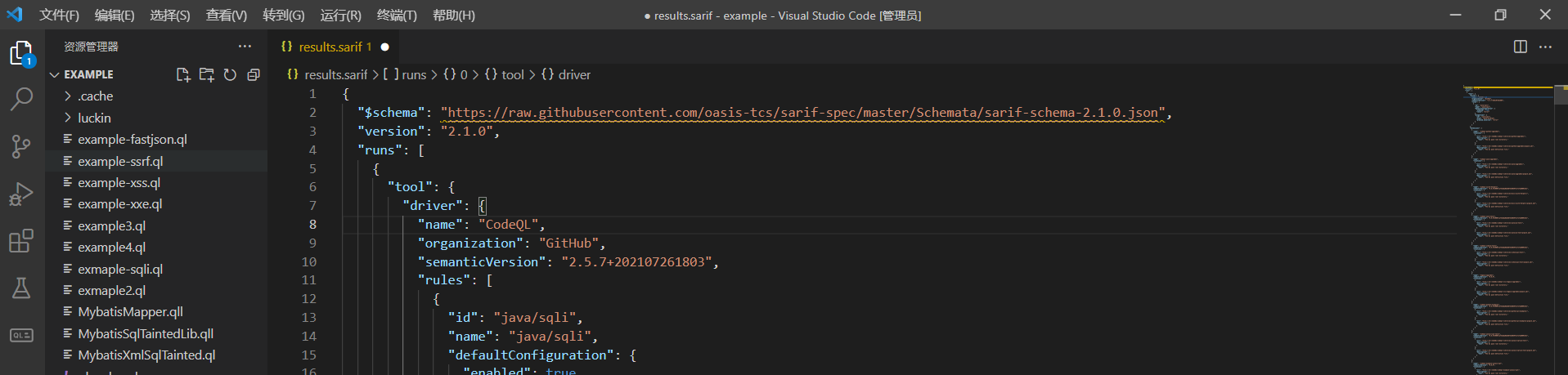Viewport: 1568px width, 375px height.
Task: Open the 文件(F) menu
Action: point(60,15)
